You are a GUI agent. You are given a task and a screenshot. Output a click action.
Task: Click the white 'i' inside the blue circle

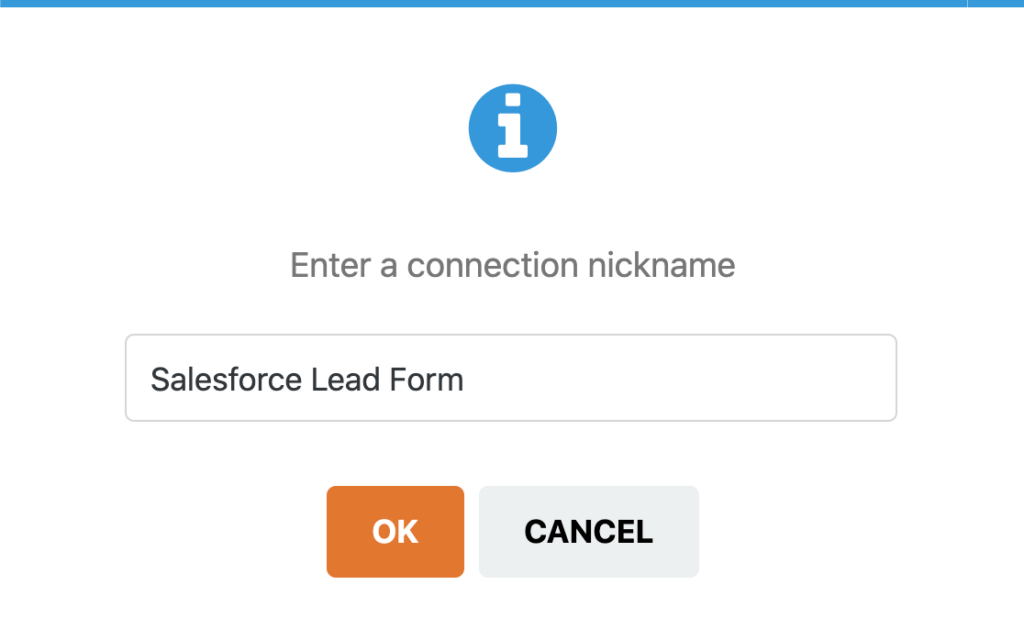point(513,130)
